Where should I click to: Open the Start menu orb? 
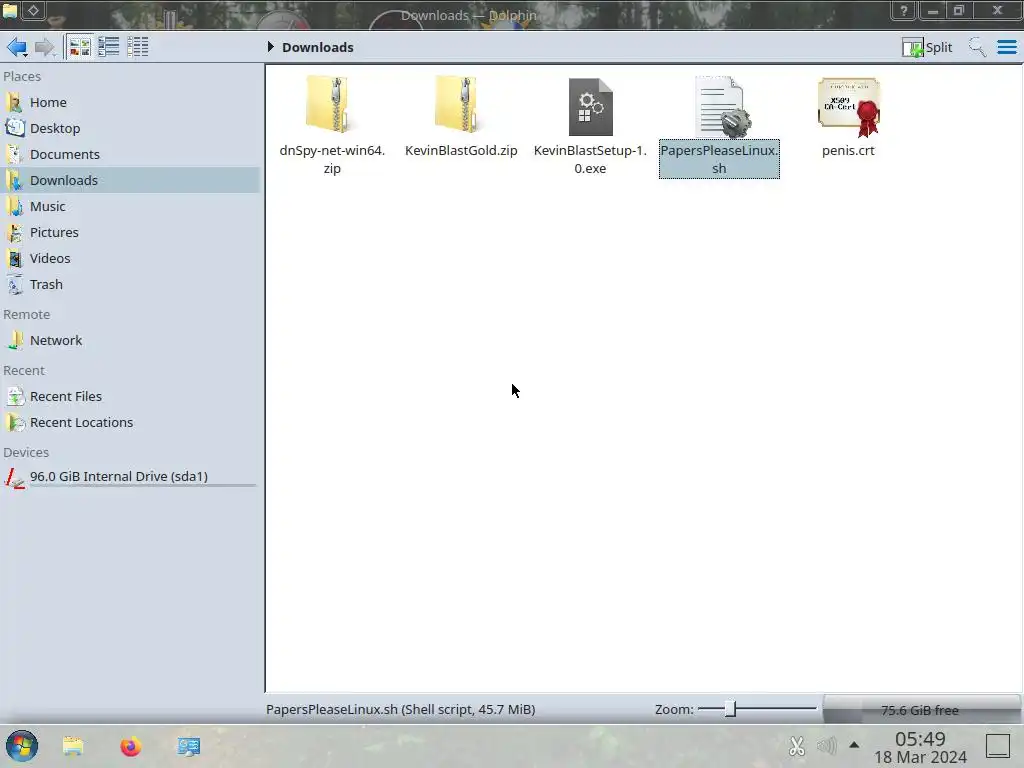[22, 746]
